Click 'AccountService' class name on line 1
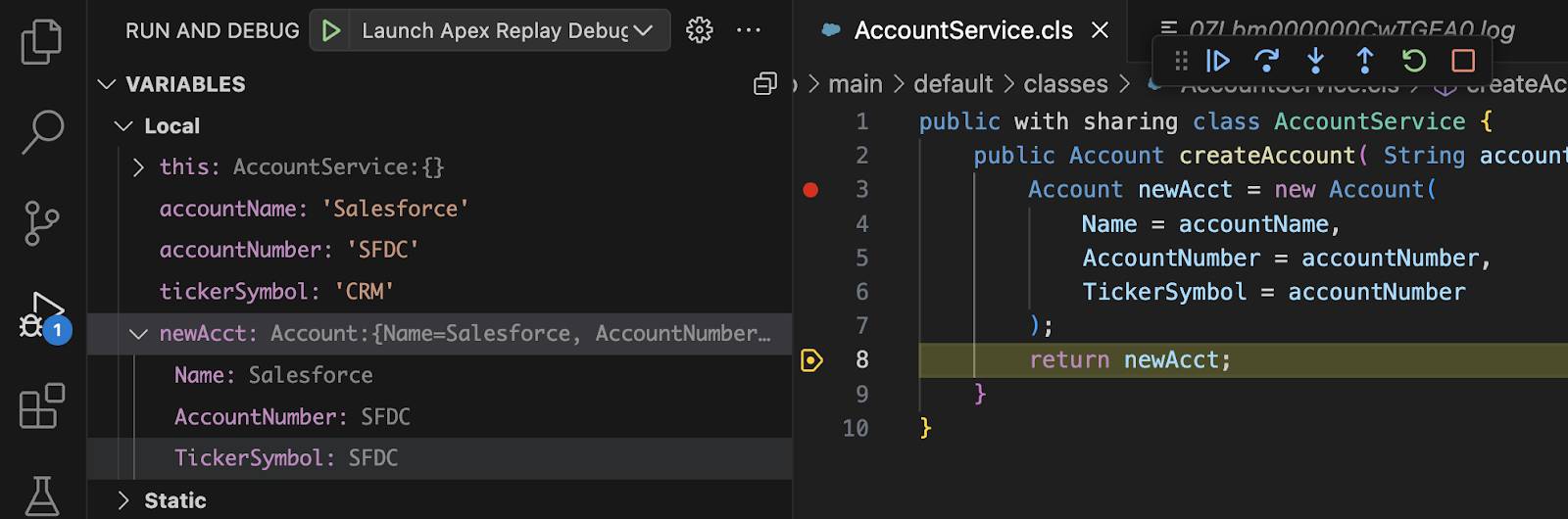 (1370, 121)
